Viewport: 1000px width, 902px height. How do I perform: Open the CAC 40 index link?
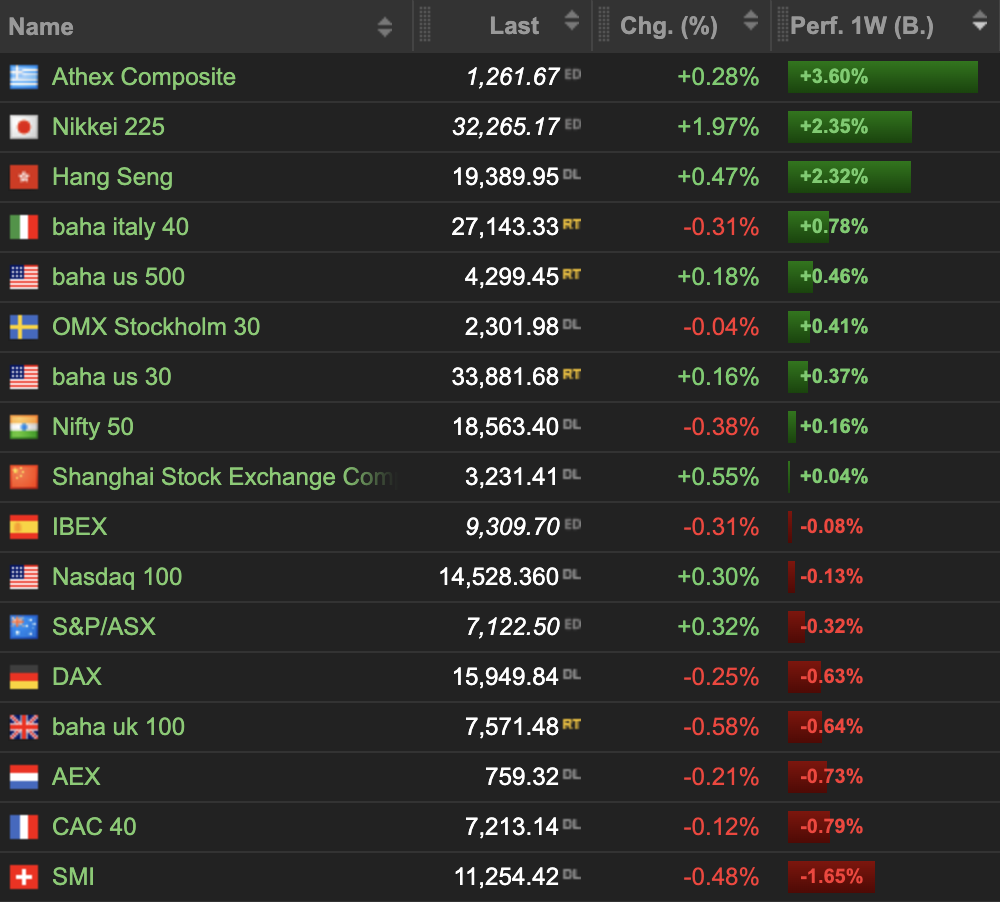[x=94, y=827]
